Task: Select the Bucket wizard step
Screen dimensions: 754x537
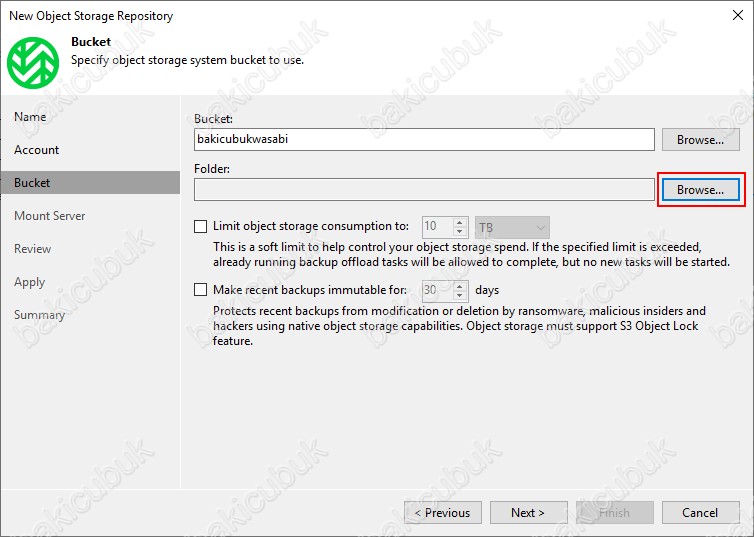Action: coord(90,183)
